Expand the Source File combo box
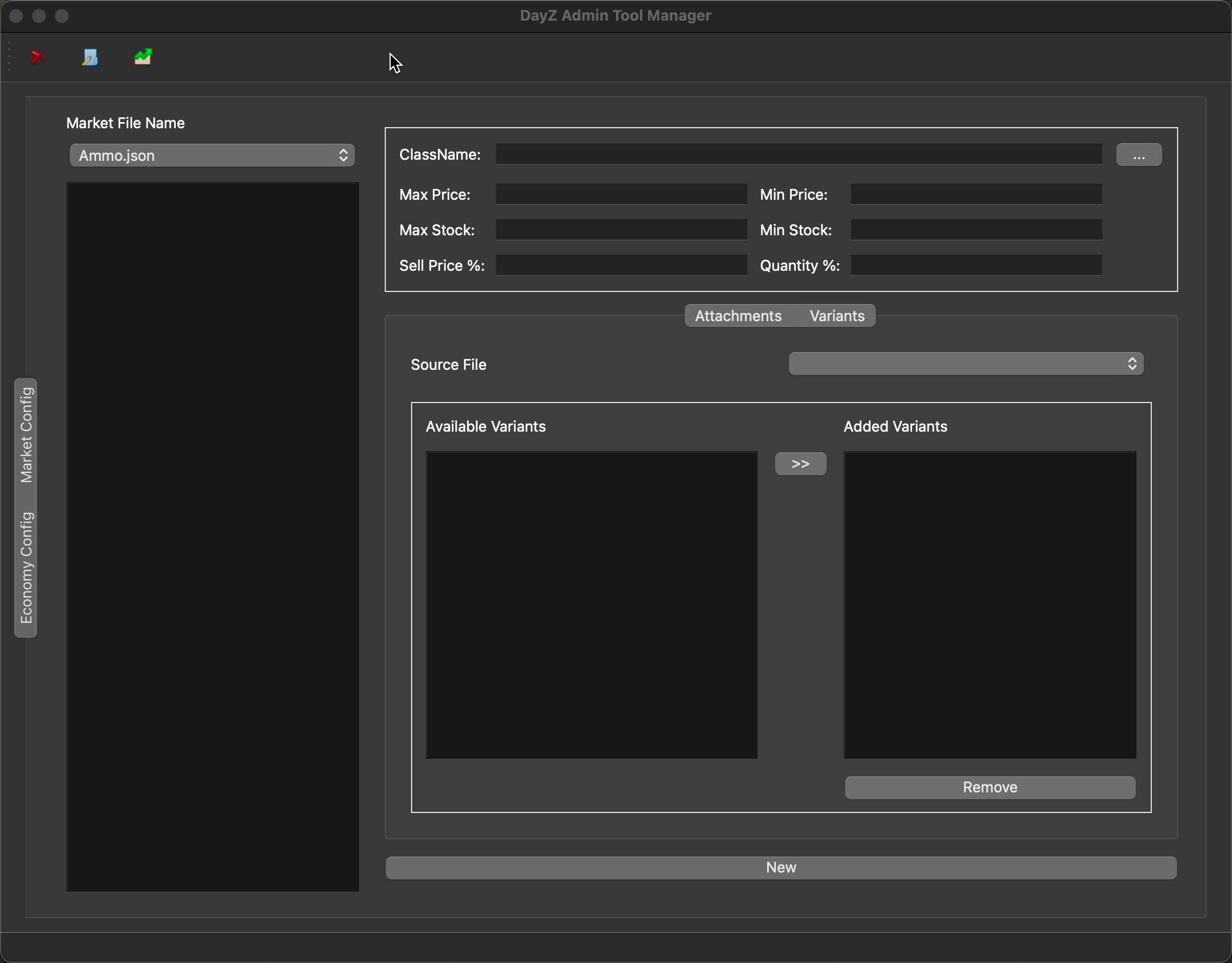1232x963 pixels. (x=965, y=364)
